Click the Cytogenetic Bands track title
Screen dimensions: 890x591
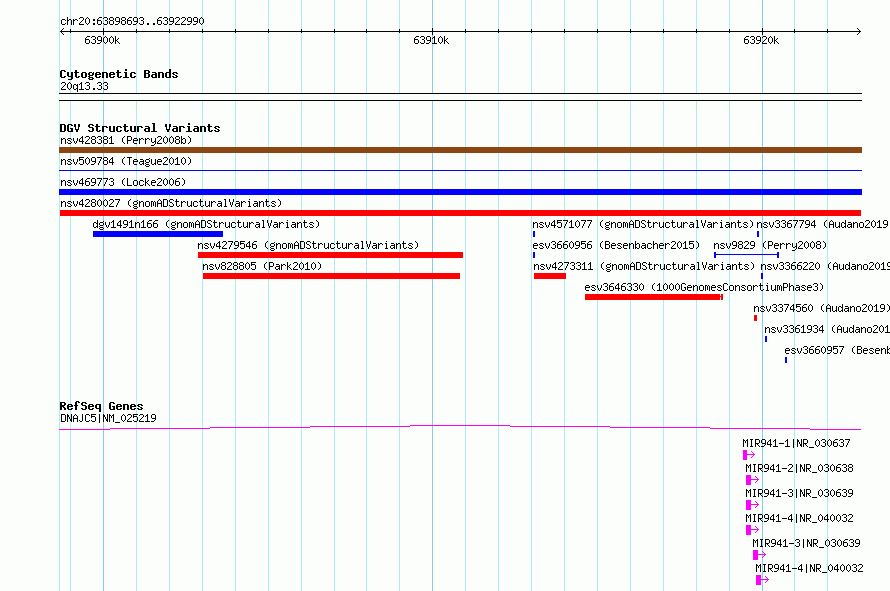pos(119,74)
